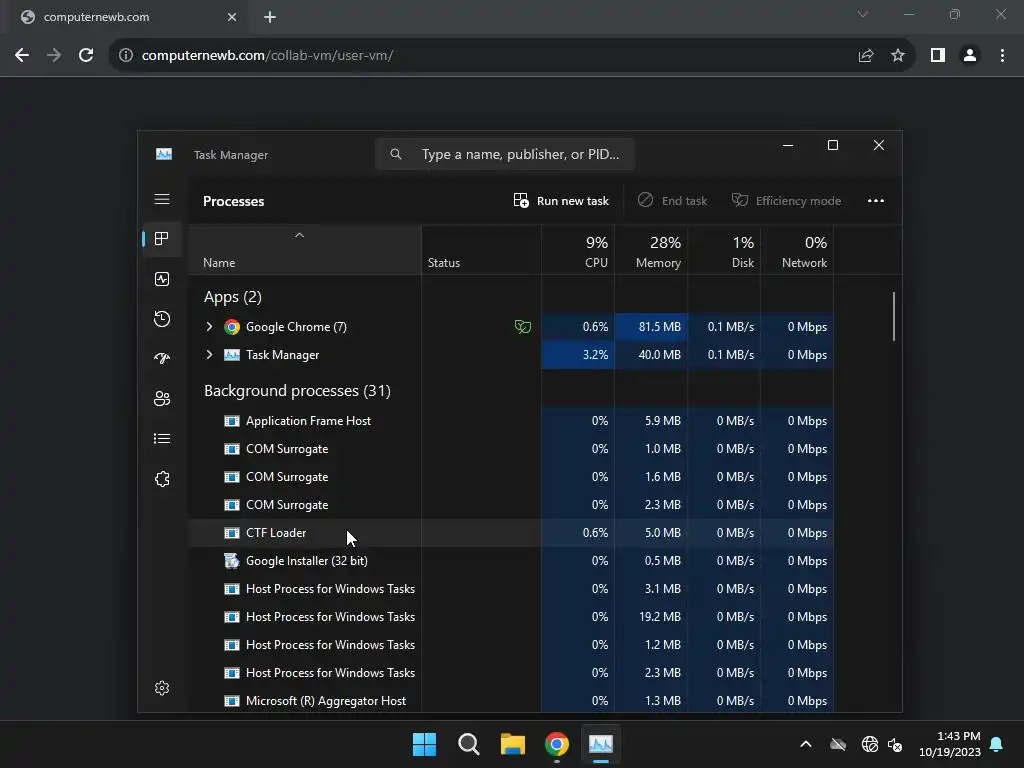Select Microsoft (R) Aggregator Host process

(511, 700)
